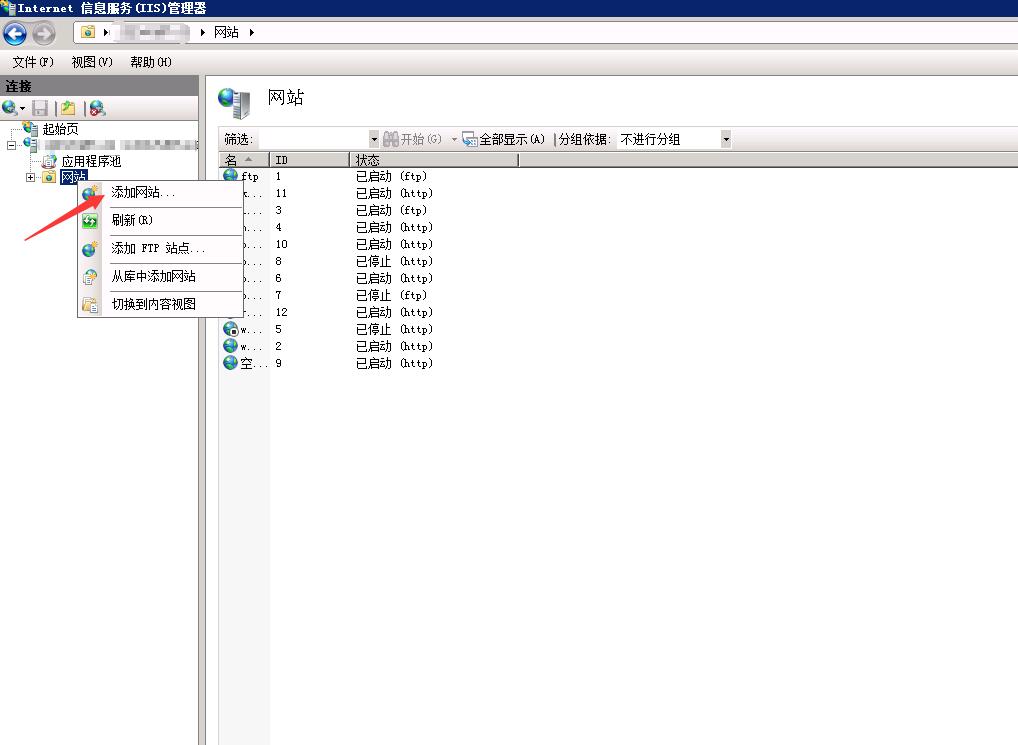Click the create new connection globe icon

coord(10,108)
